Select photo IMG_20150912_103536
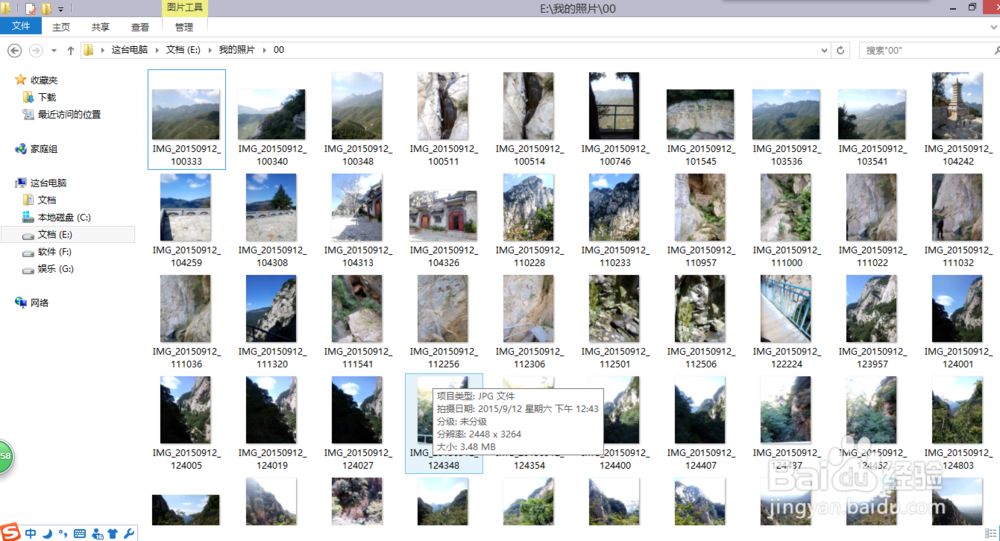1000x541 pixels. [x=786, y=119]
